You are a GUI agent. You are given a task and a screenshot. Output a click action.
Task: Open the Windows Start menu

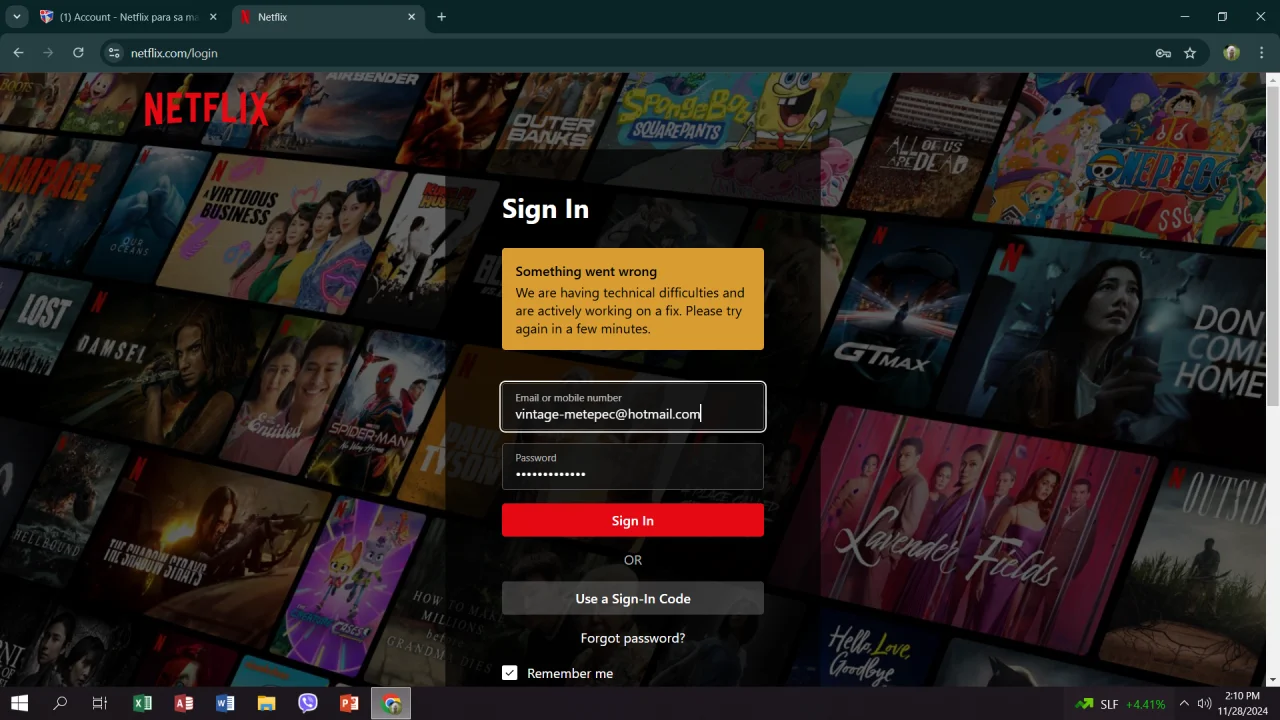19,703
